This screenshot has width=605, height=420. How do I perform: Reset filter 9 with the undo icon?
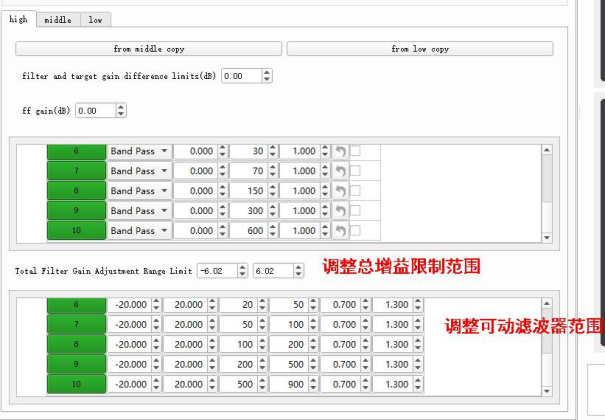(340, 211)
